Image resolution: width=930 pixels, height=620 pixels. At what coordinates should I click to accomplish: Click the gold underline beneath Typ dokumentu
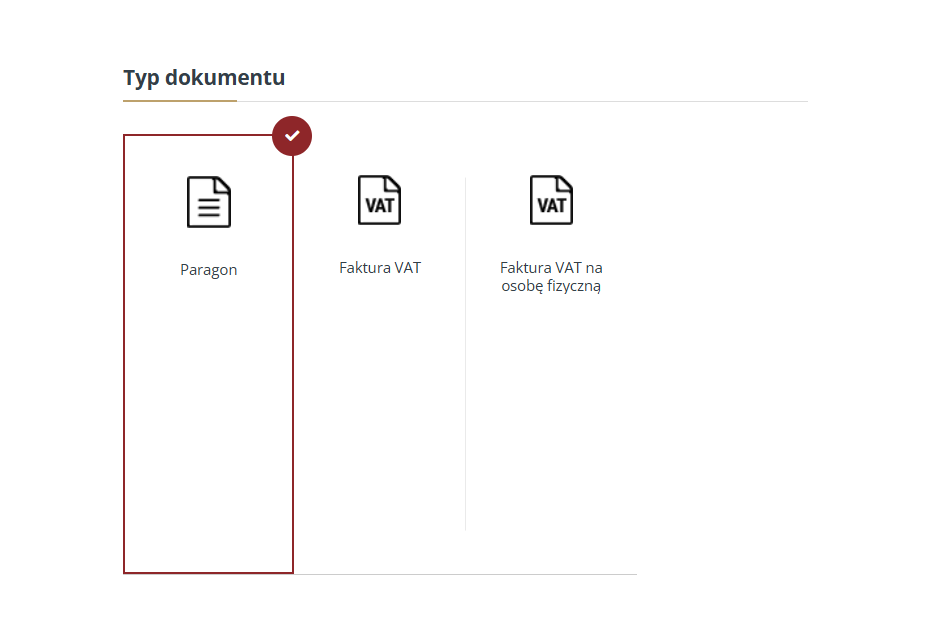(180, 101)
